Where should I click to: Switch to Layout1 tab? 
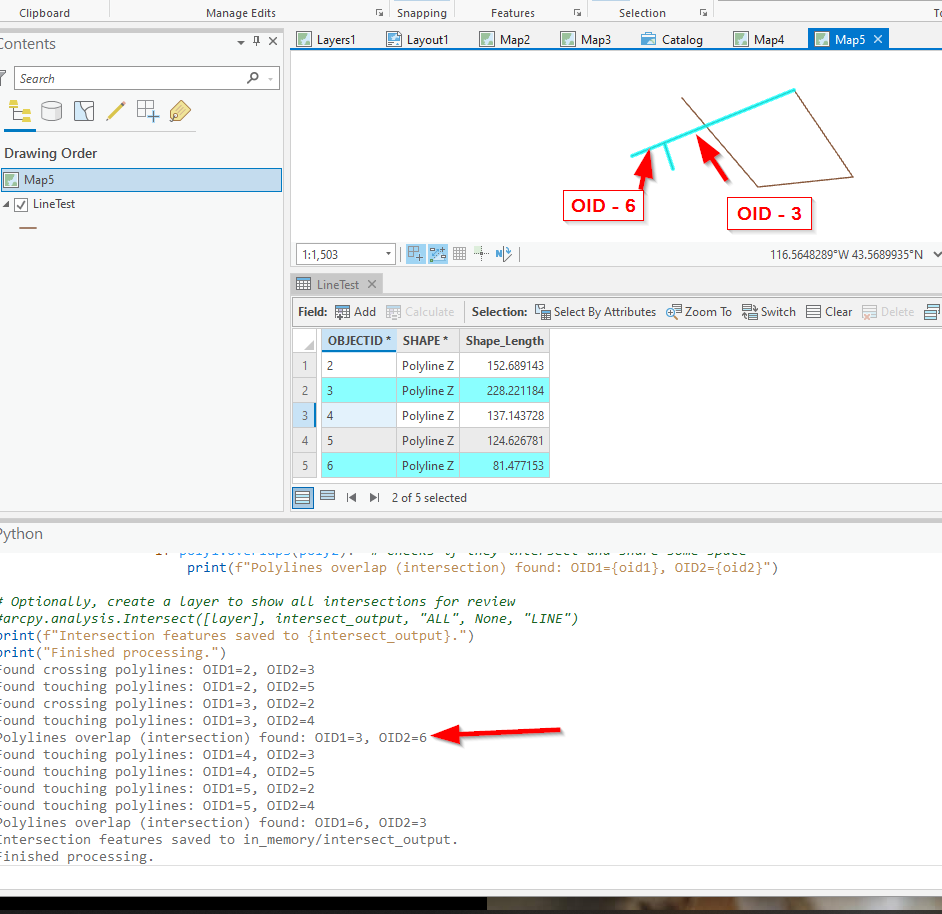tap(418, 40)
